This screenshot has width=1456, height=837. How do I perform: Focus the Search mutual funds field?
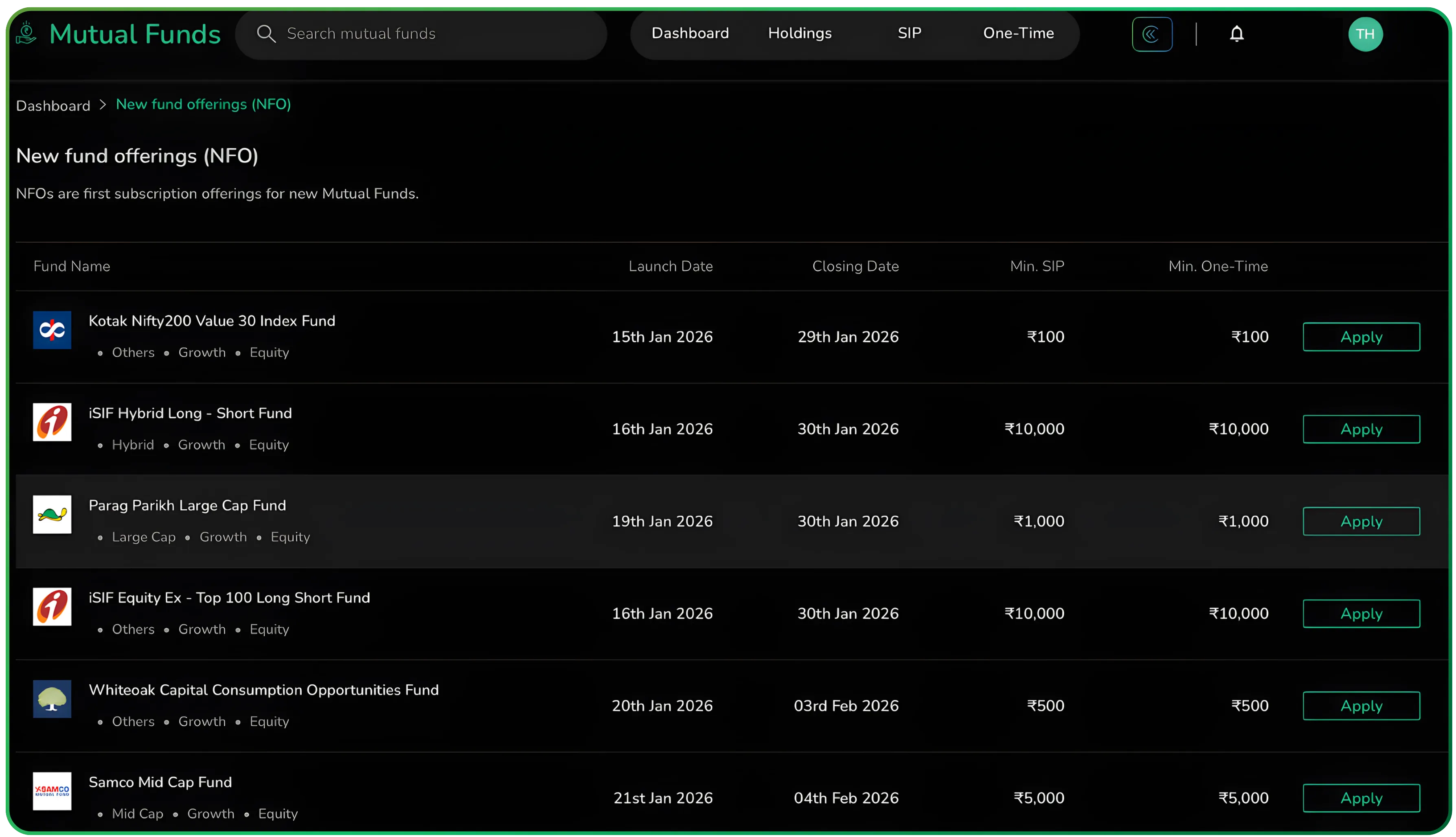point(421,34)
